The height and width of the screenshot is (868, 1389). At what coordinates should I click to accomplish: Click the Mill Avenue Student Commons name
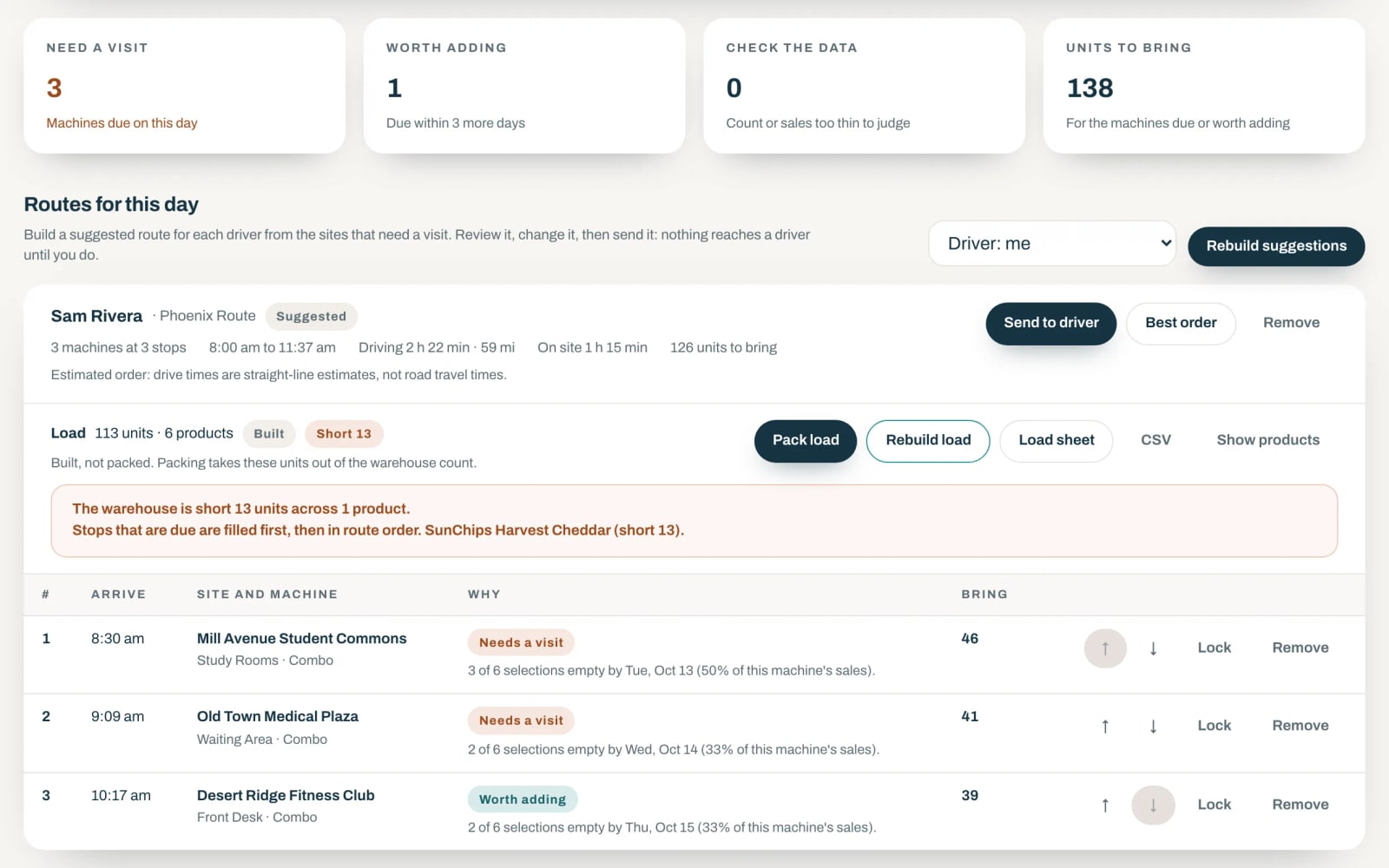(301, 638)
